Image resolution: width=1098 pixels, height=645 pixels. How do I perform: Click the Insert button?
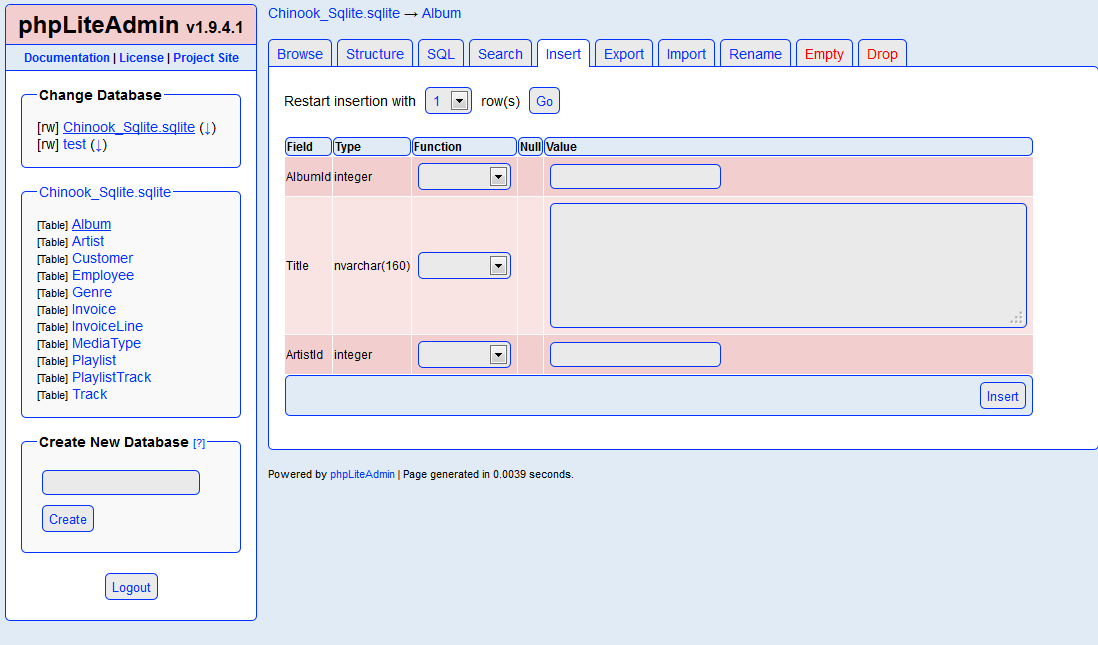(1002, 396)
